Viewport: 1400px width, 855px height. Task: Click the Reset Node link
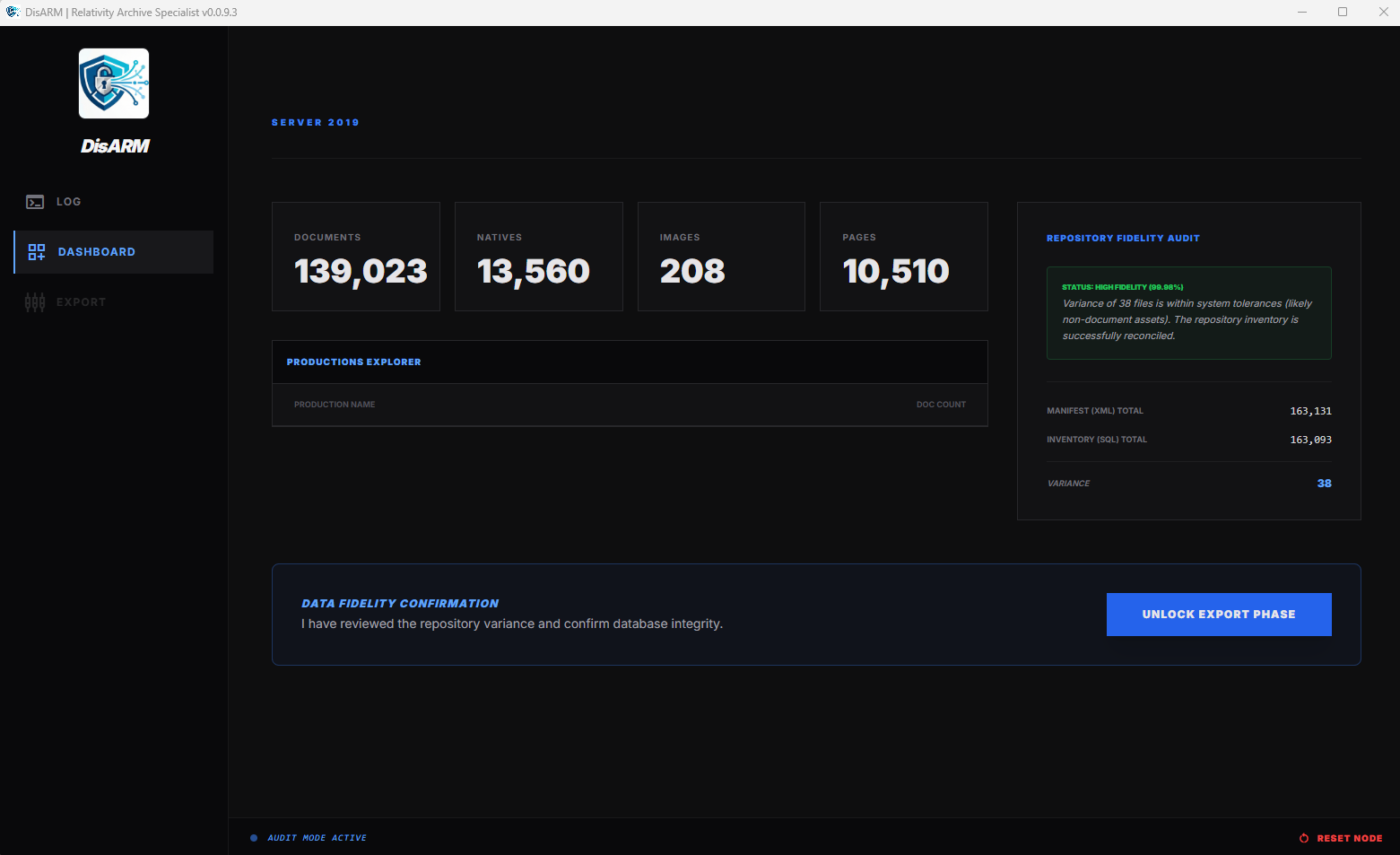(x=1341, y=838)
